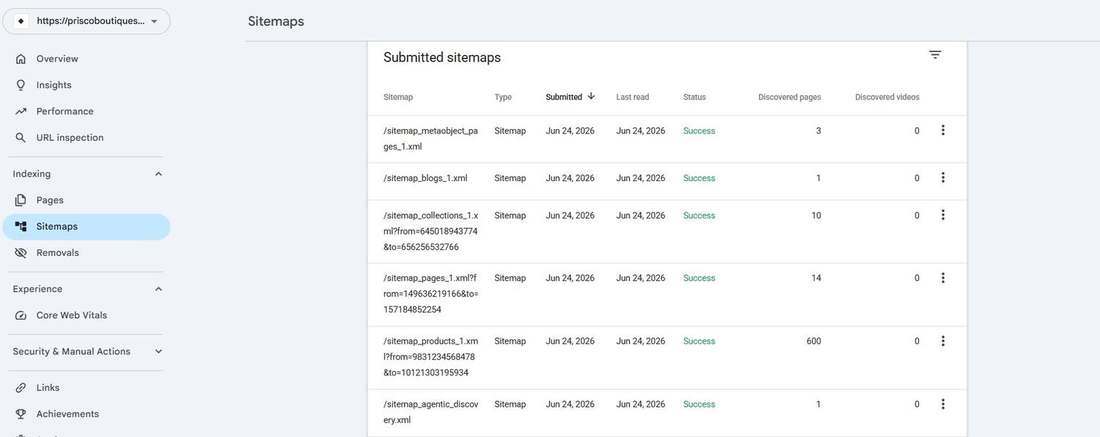Click the Sitemaps page title
1100x437 pixels.
pos(276,21)
